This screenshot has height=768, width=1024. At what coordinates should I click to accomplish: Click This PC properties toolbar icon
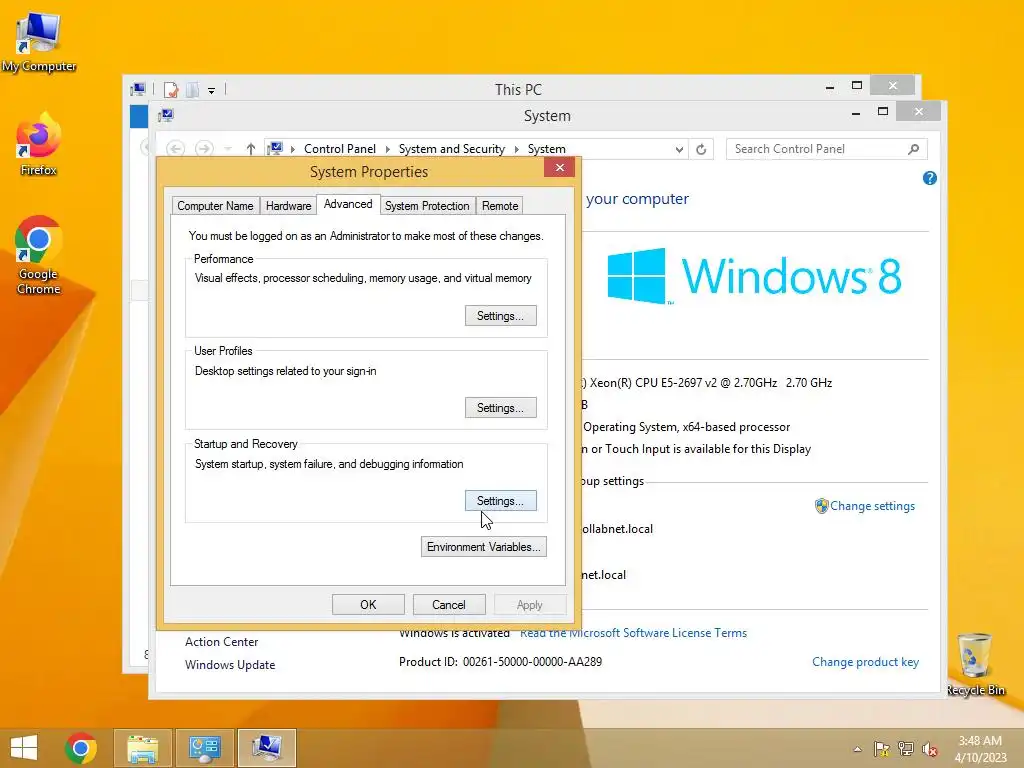(x=171, y=89)
